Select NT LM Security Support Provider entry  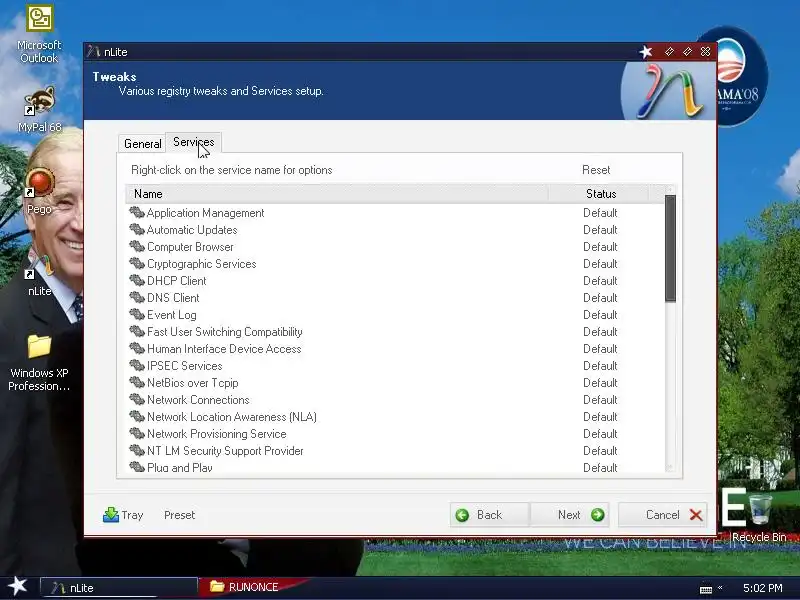[x=225, y=451]
